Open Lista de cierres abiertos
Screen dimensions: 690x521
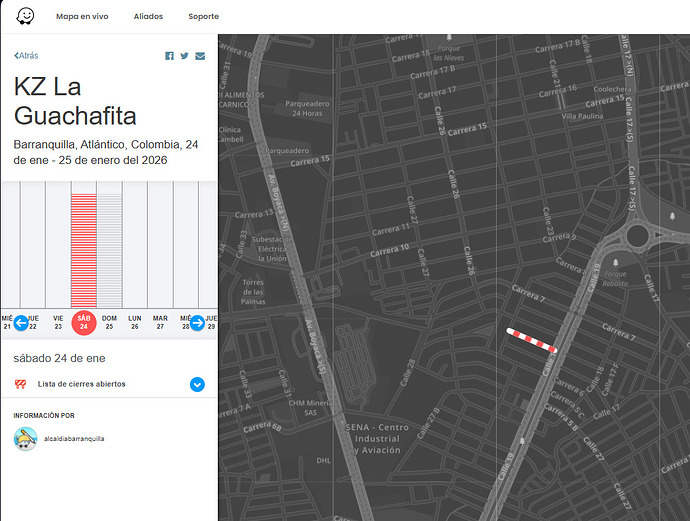pyautogui.click(x=82, y=384)
